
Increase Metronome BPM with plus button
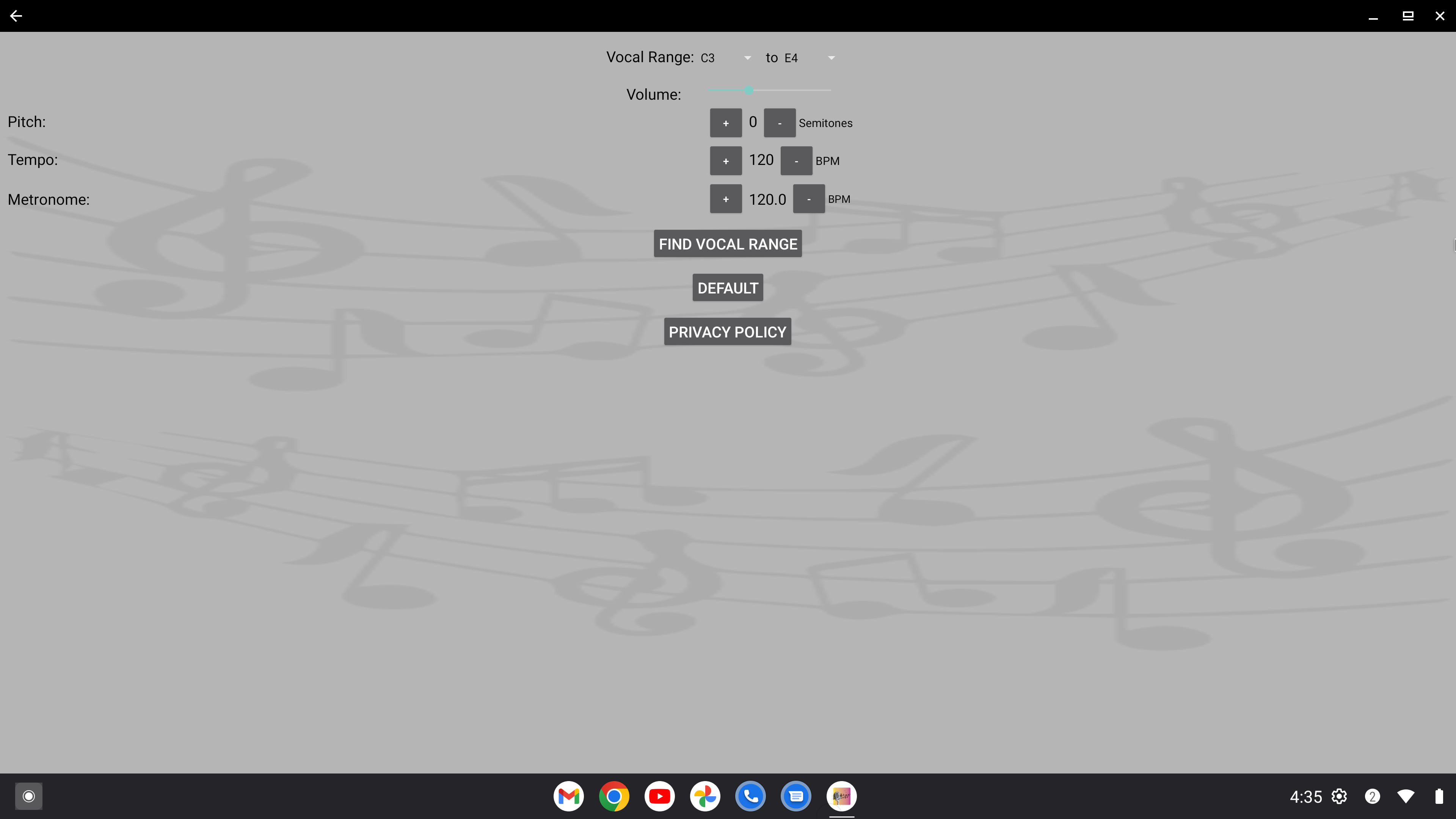point(726,199)
